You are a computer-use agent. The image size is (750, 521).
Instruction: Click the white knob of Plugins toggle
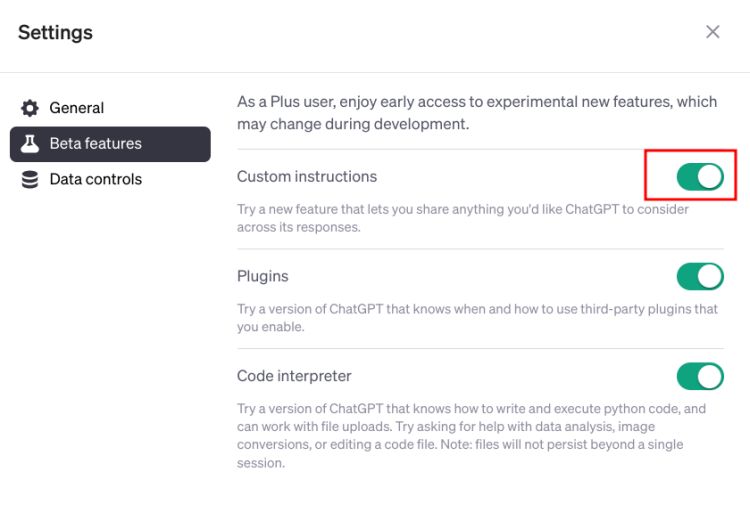[709, 276]
